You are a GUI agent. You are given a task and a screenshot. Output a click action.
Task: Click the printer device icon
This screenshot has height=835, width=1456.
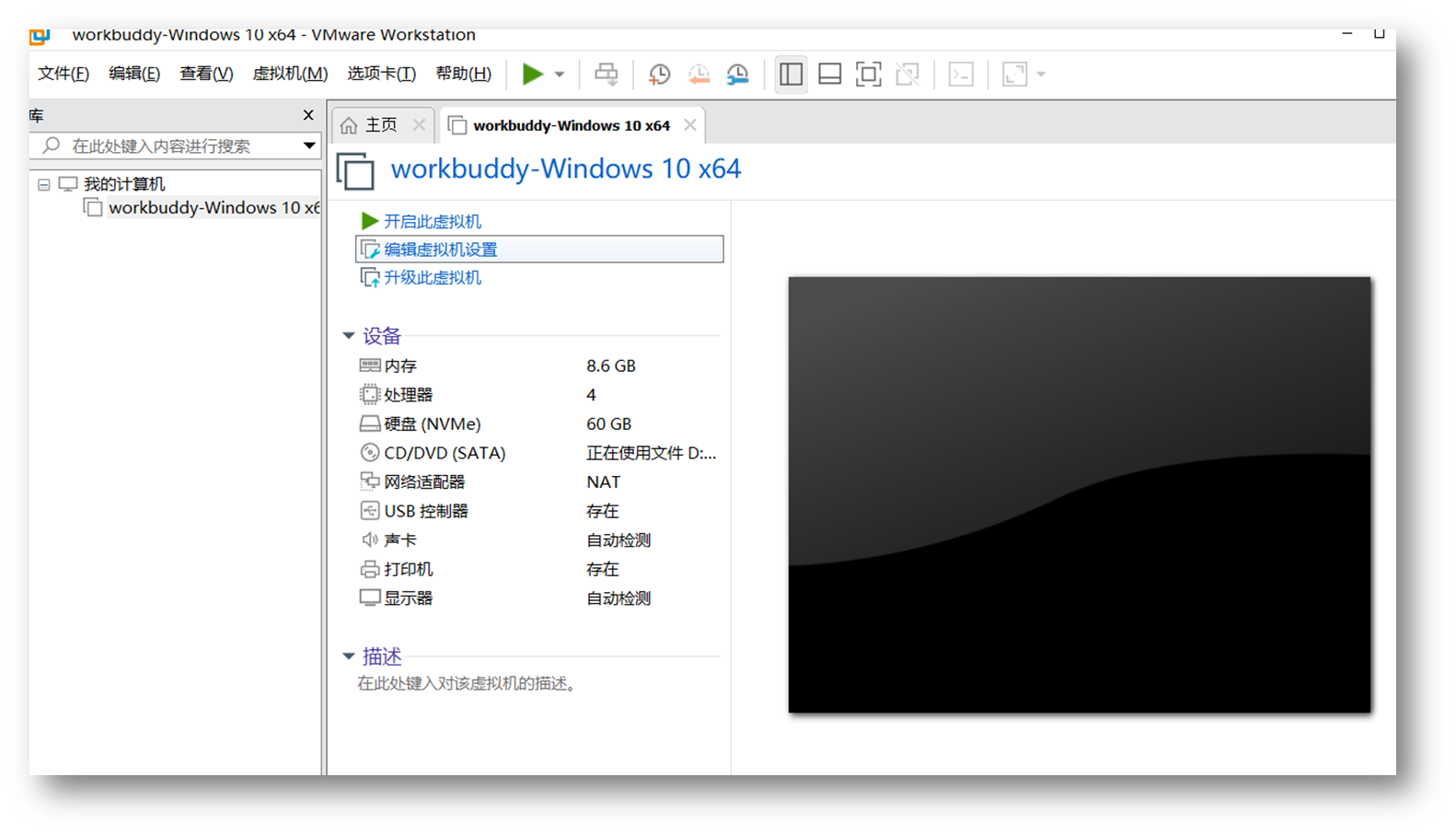(370, 569)
